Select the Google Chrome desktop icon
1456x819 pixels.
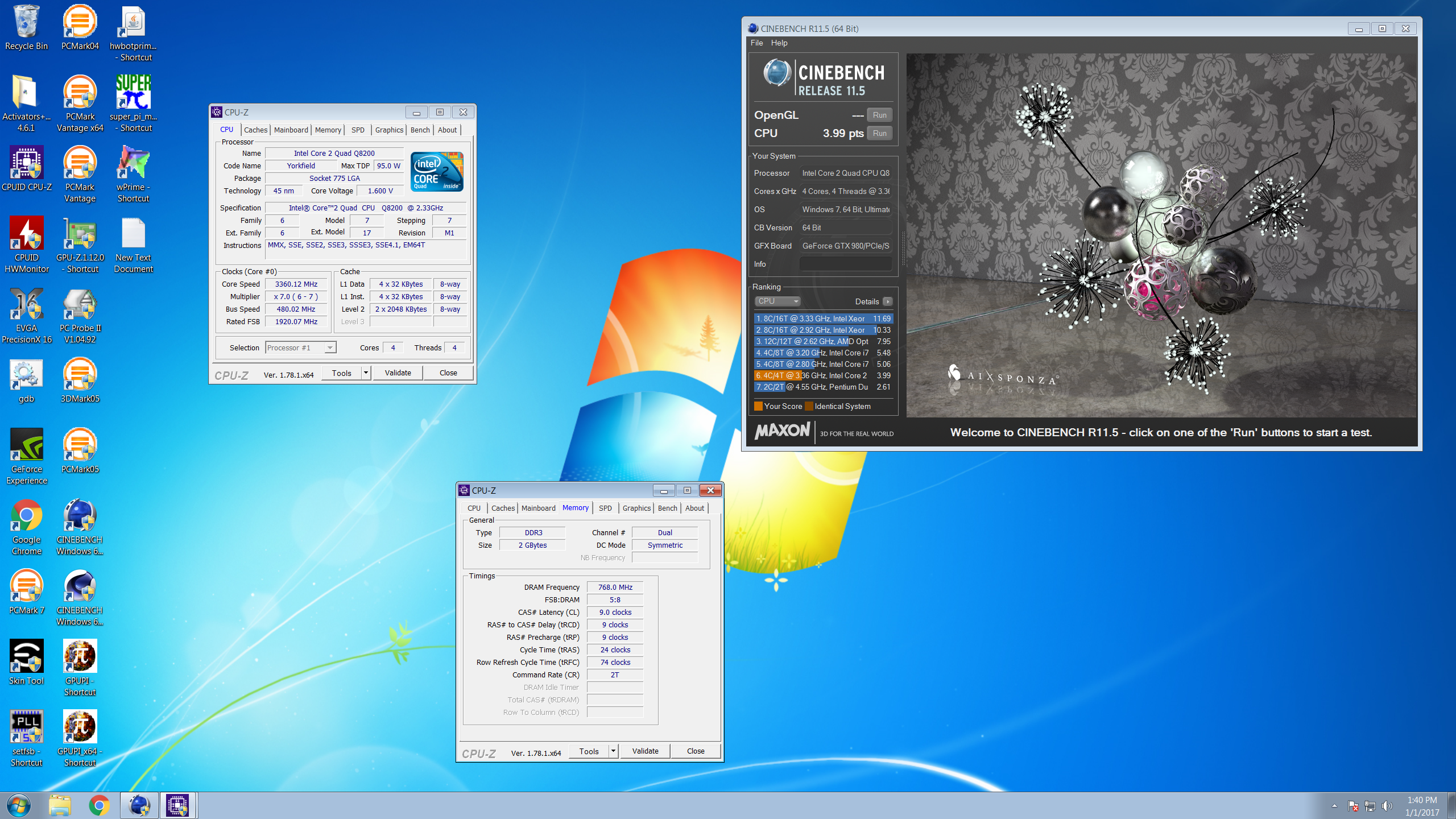click(26, 527)
